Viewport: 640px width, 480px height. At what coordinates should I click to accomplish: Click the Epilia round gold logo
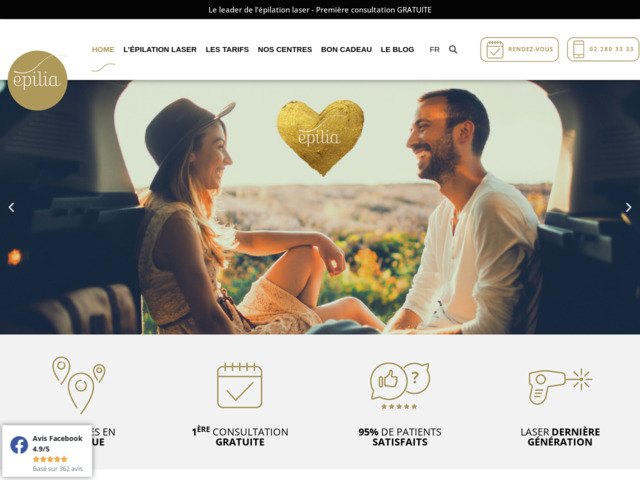point(38,80)
